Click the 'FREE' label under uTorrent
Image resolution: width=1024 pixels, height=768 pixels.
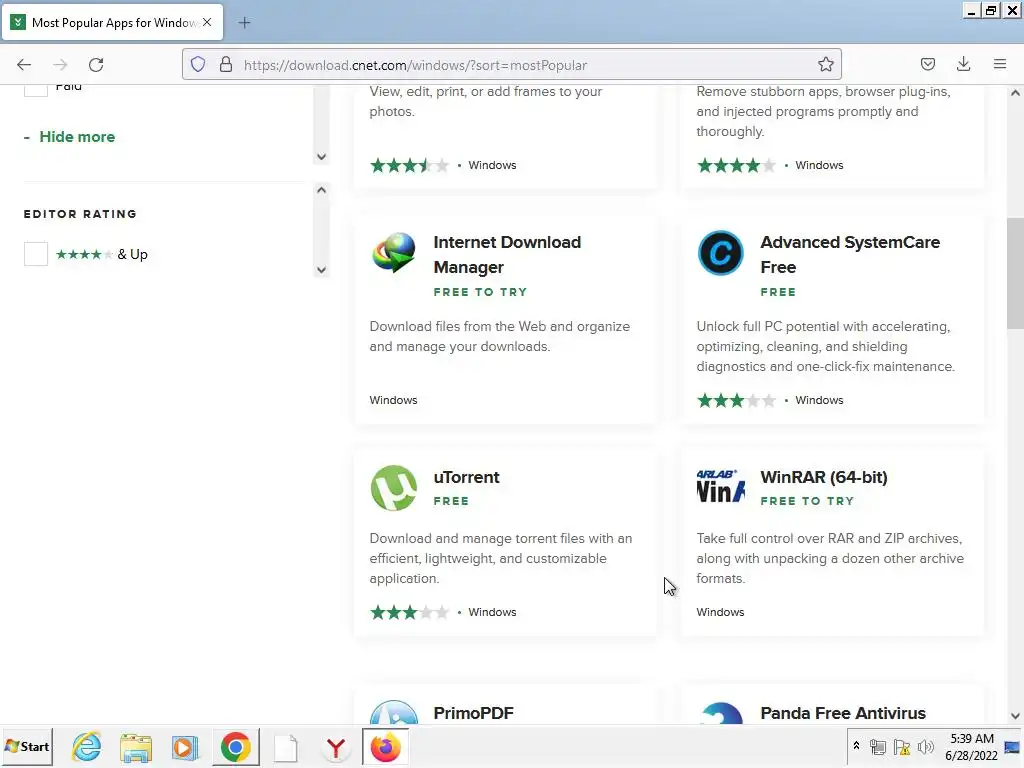coord(451,501)
